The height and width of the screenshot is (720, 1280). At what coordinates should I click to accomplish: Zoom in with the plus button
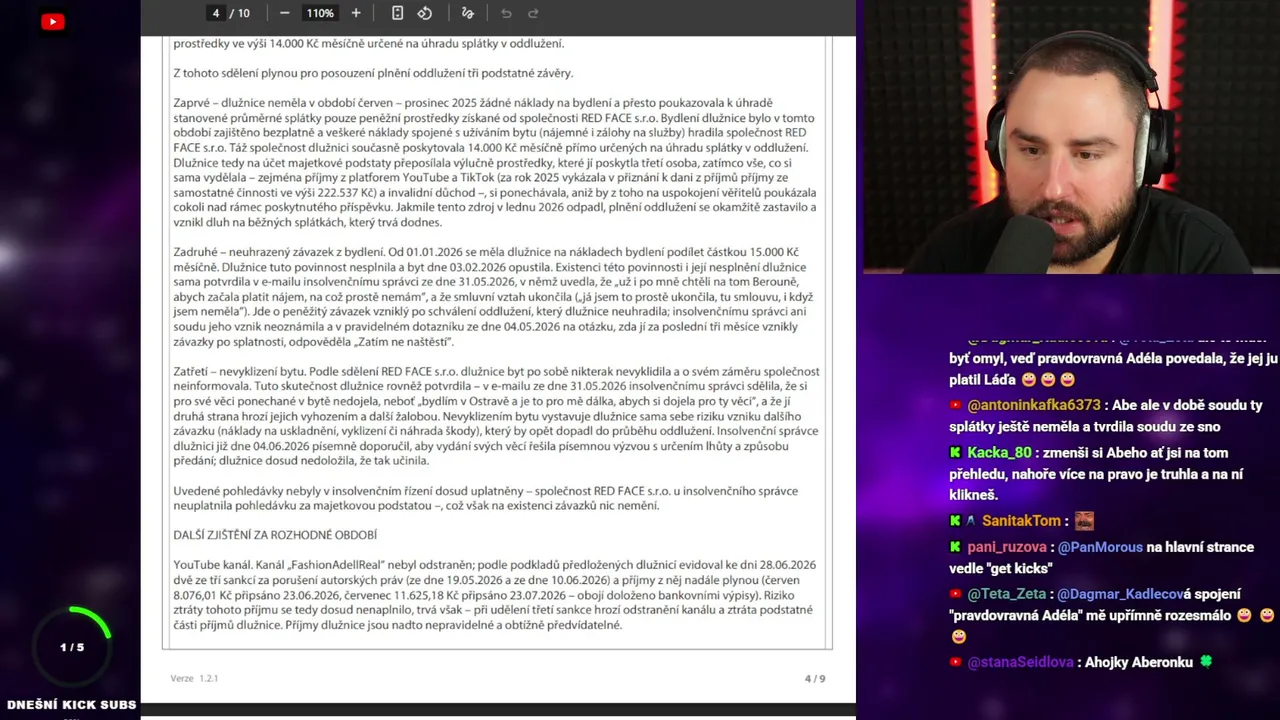point(356,13)
